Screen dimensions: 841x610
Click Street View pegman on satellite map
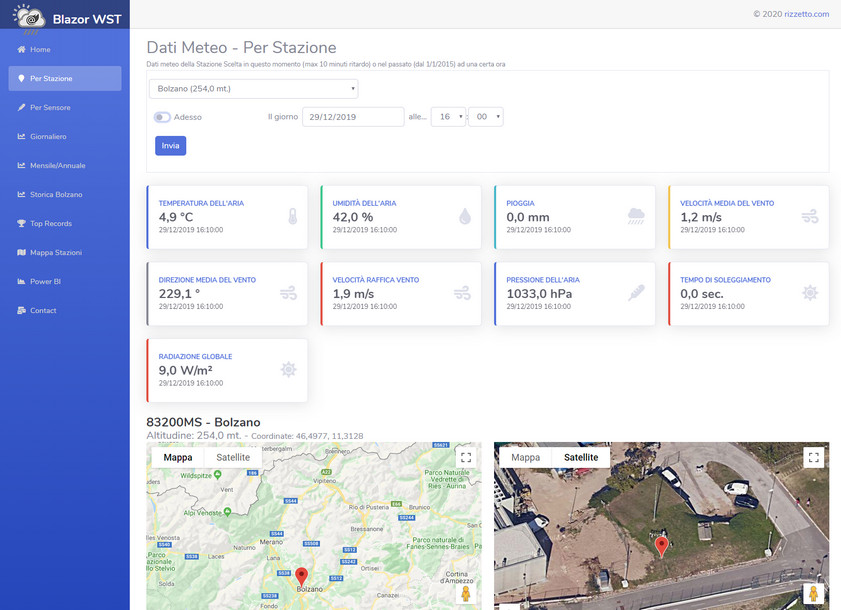point(814,593)
